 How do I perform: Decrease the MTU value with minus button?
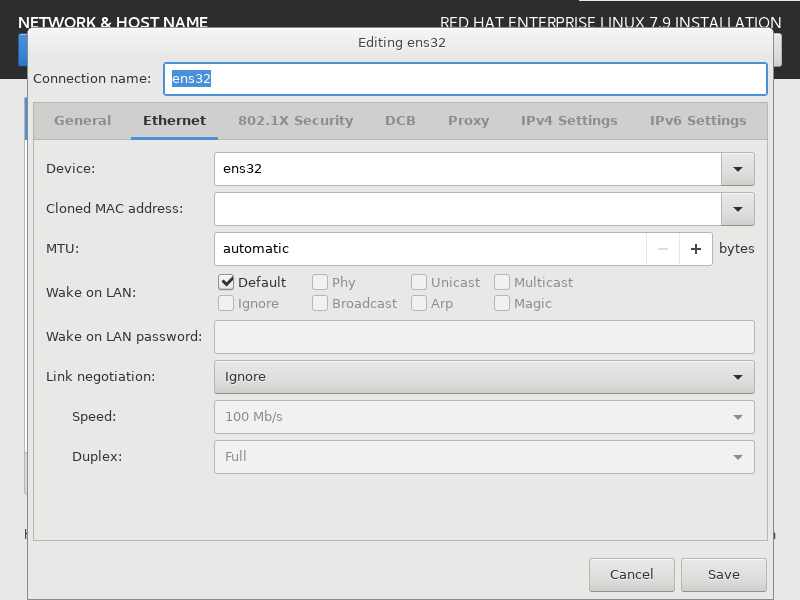[663, 248]
